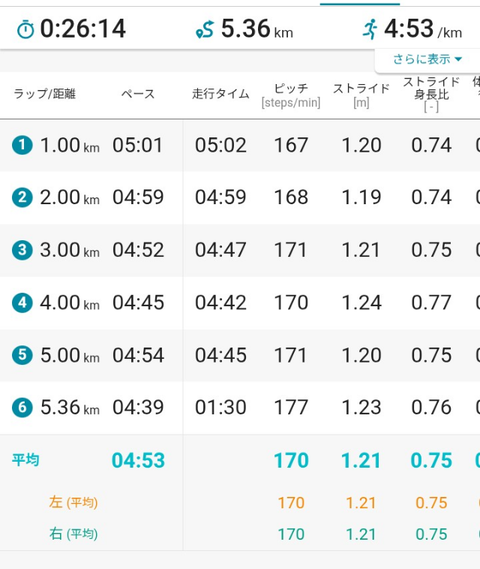Viewport: 480px width, 569px height.
Task: Click lap 6 run time 01:30
Action: pos(221,407)
